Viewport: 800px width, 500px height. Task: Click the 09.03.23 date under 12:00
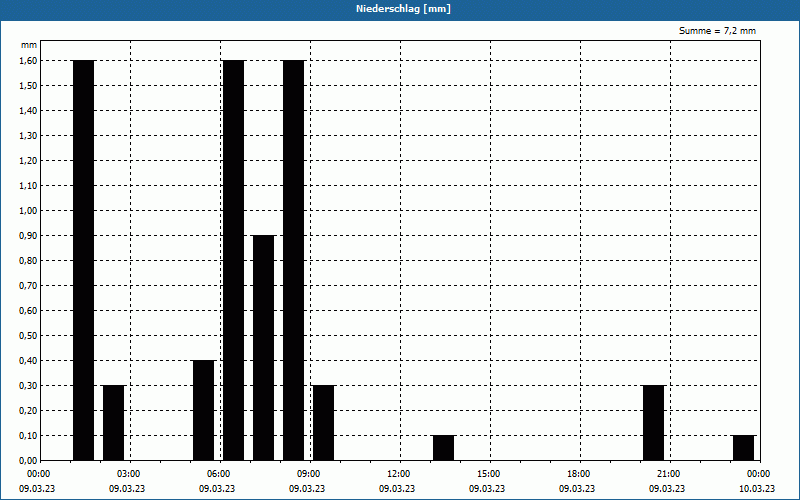(397, 489)
